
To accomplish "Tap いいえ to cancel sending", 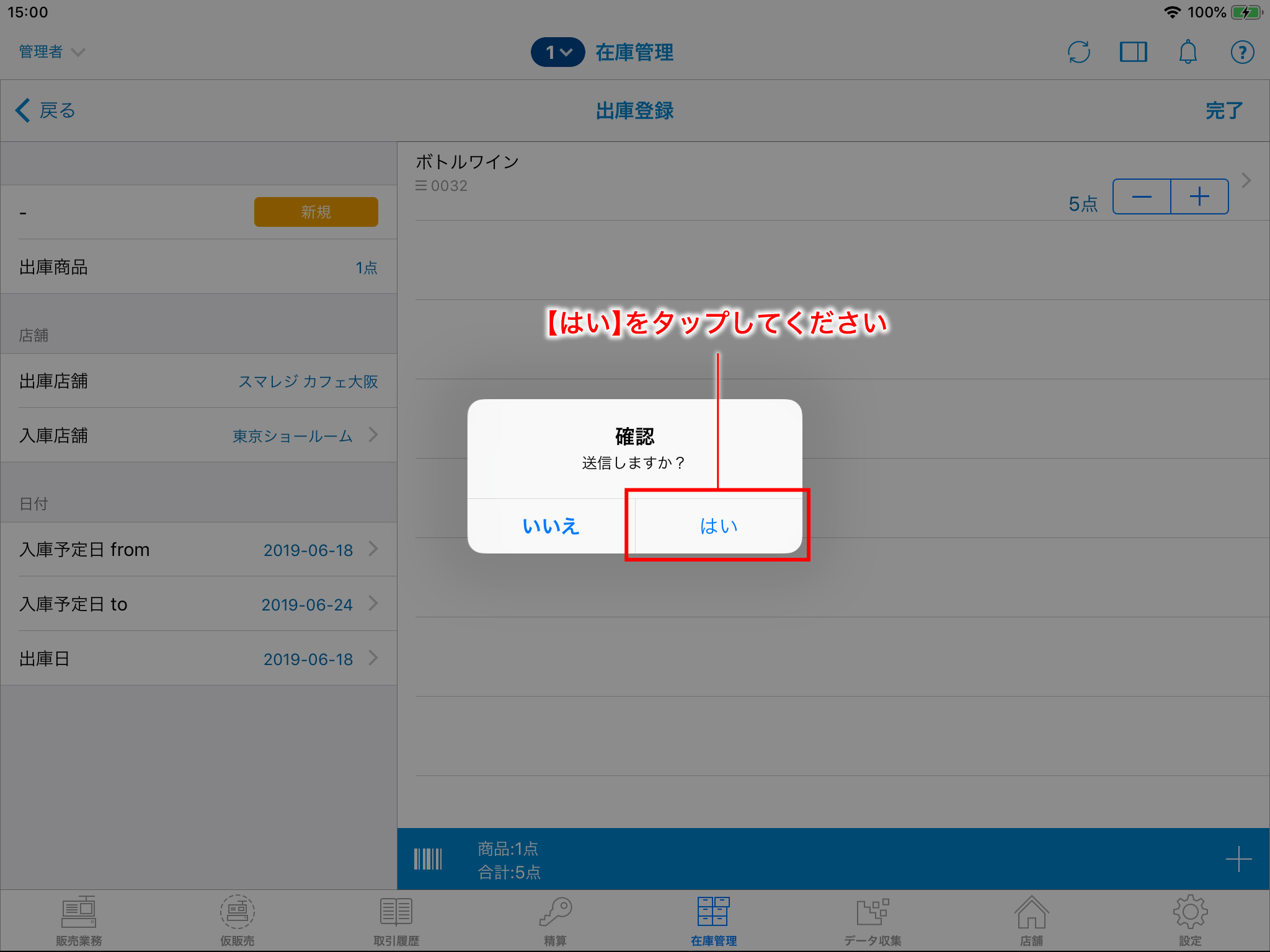I will (x=551, y=526).
